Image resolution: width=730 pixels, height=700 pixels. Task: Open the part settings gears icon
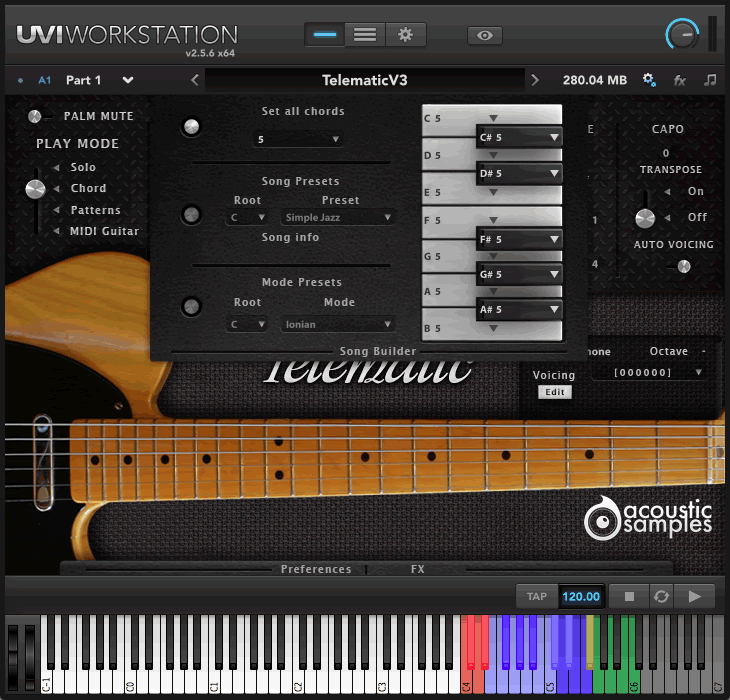tap(649, 80)
